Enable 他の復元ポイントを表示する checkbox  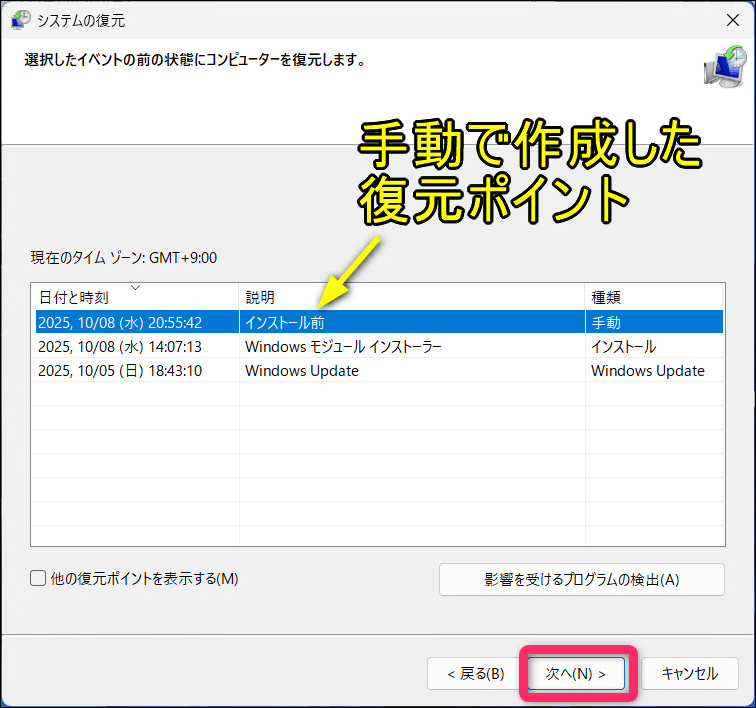(x=39, y=578)
